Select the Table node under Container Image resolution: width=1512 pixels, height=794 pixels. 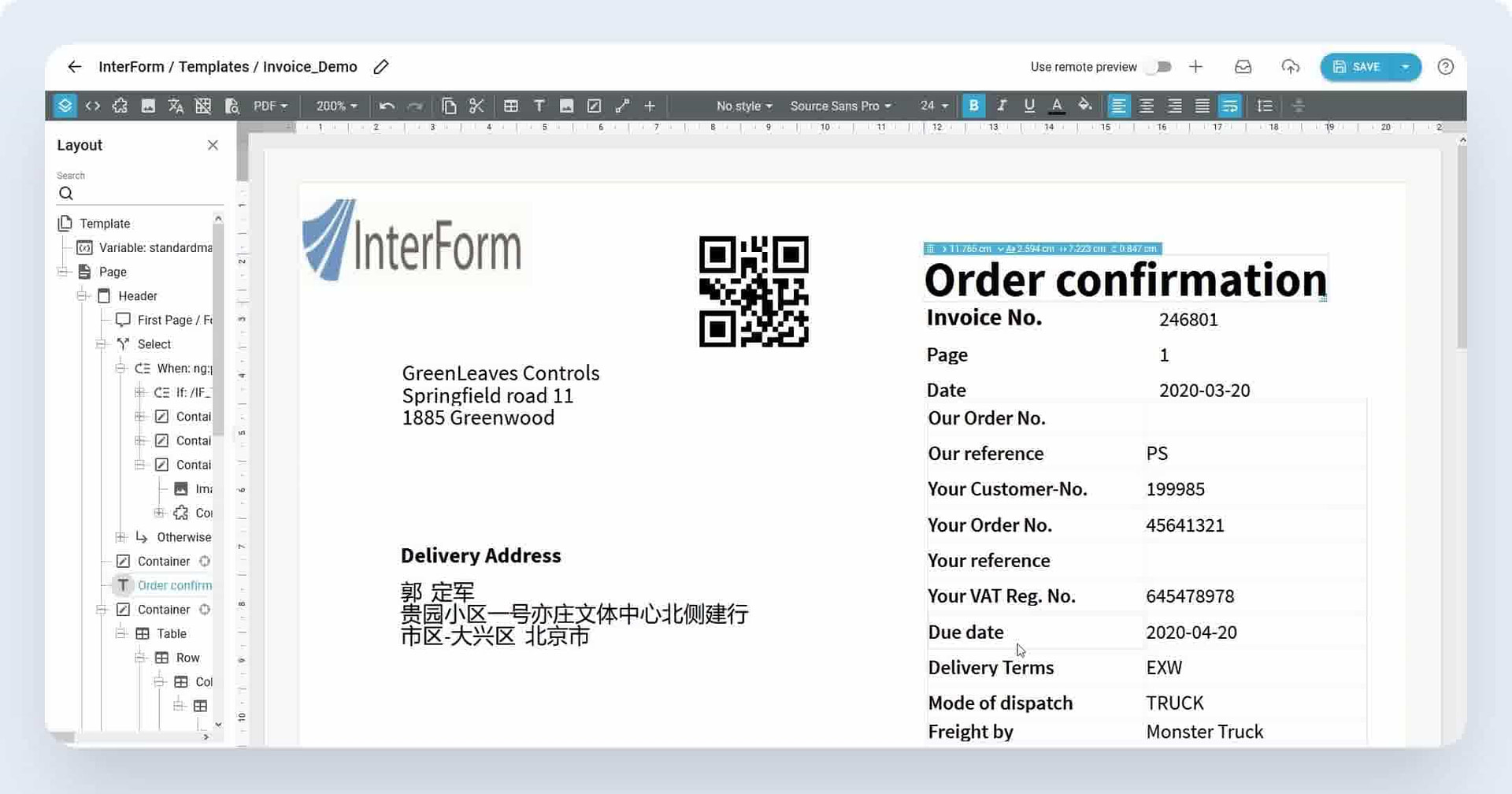tap(171, 633)
